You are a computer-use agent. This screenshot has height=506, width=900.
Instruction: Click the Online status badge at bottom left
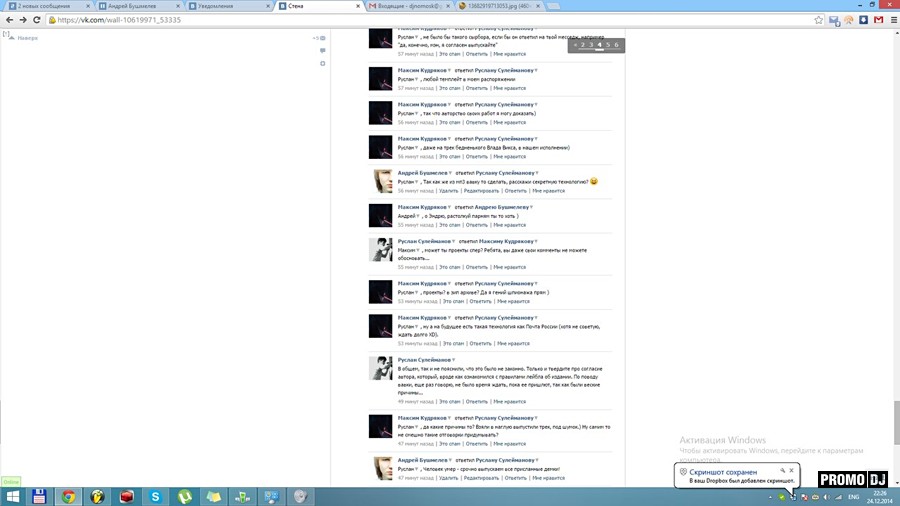11,481
